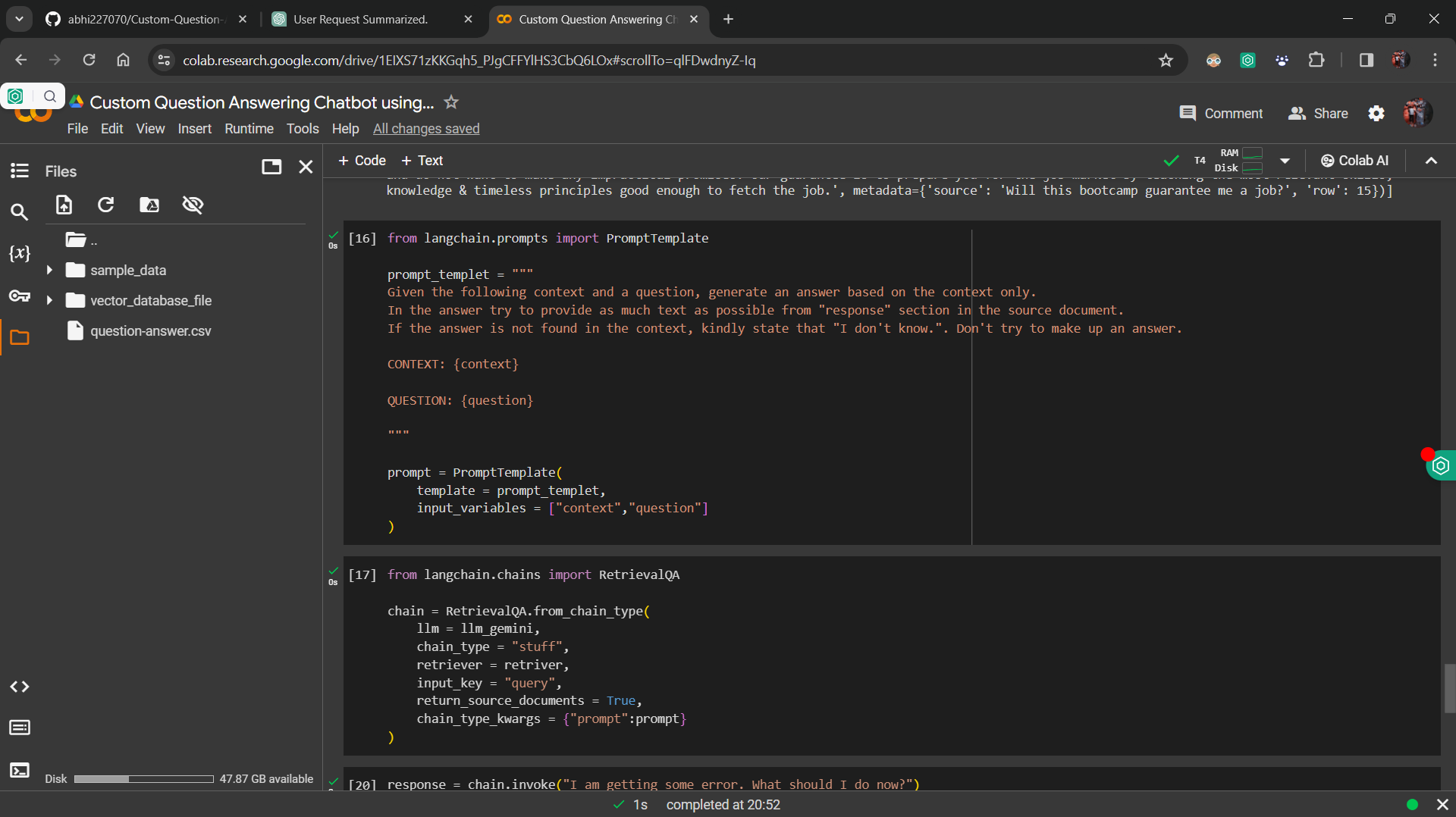Open Code snippets sidebar icon
The width and height of the screenshot is (1456, 817).
20,687
